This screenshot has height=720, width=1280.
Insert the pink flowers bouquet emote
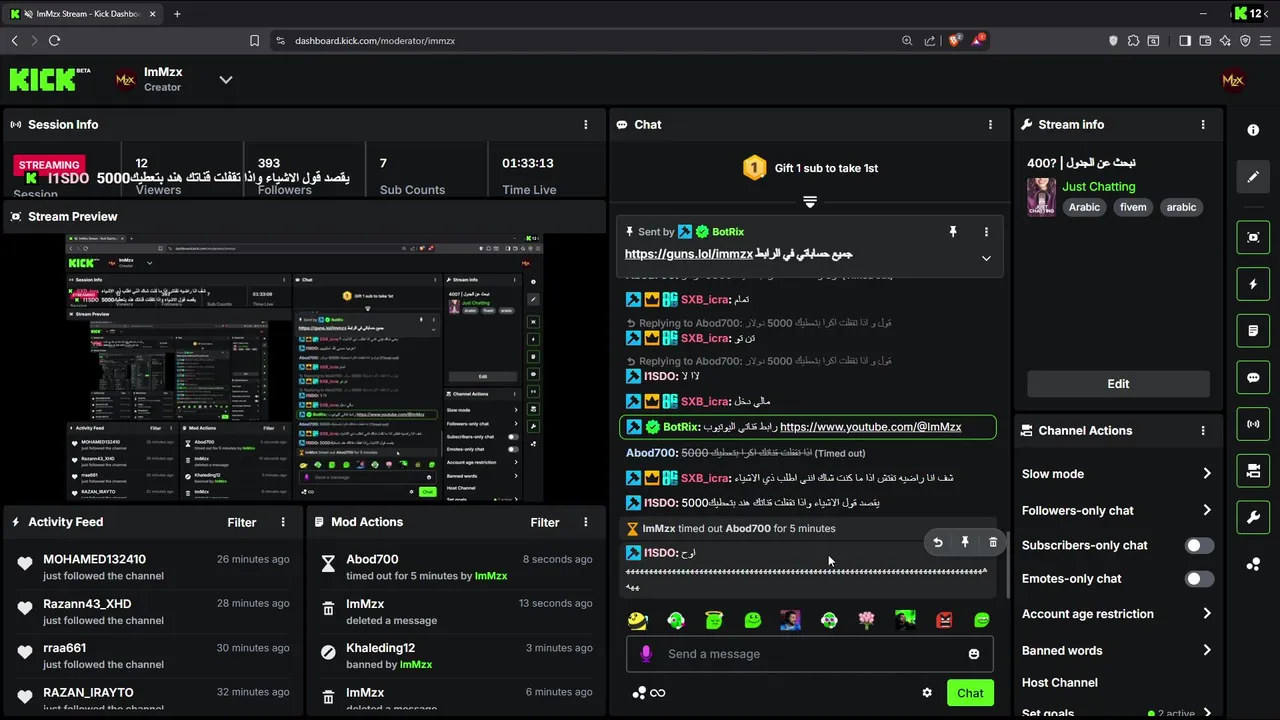[867, 621]
